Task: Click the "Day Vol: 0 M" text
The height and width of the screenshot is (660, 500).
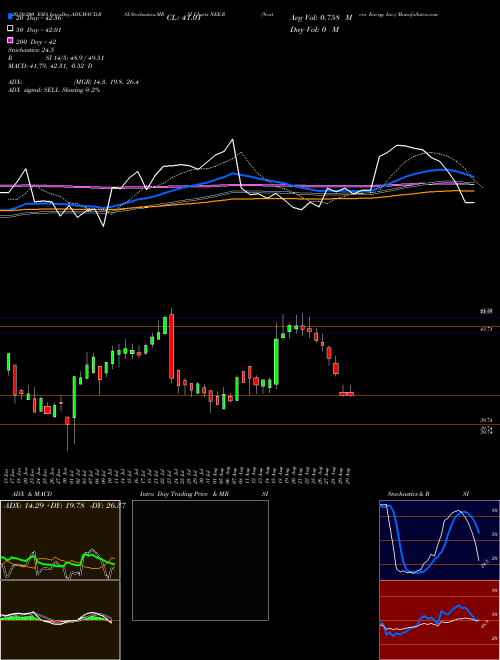Action: [x=314, y=29]
